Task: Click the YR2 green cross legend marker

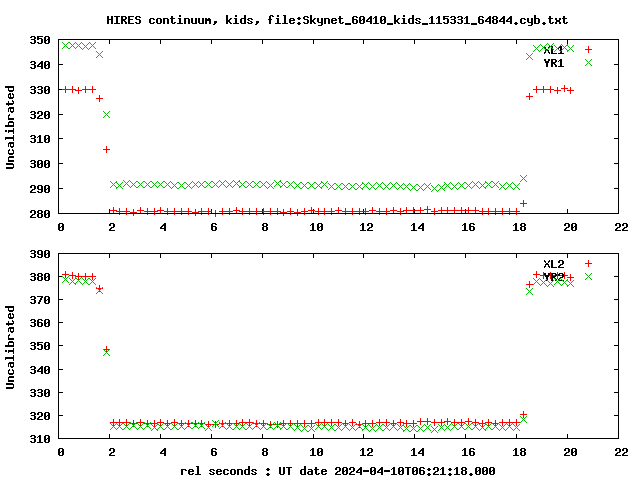Action: tap(588, 277)
